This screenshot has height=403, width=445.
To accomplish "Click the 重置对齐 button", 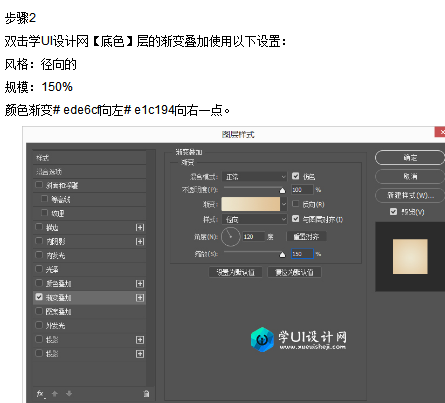I will [x=306, y=237].
